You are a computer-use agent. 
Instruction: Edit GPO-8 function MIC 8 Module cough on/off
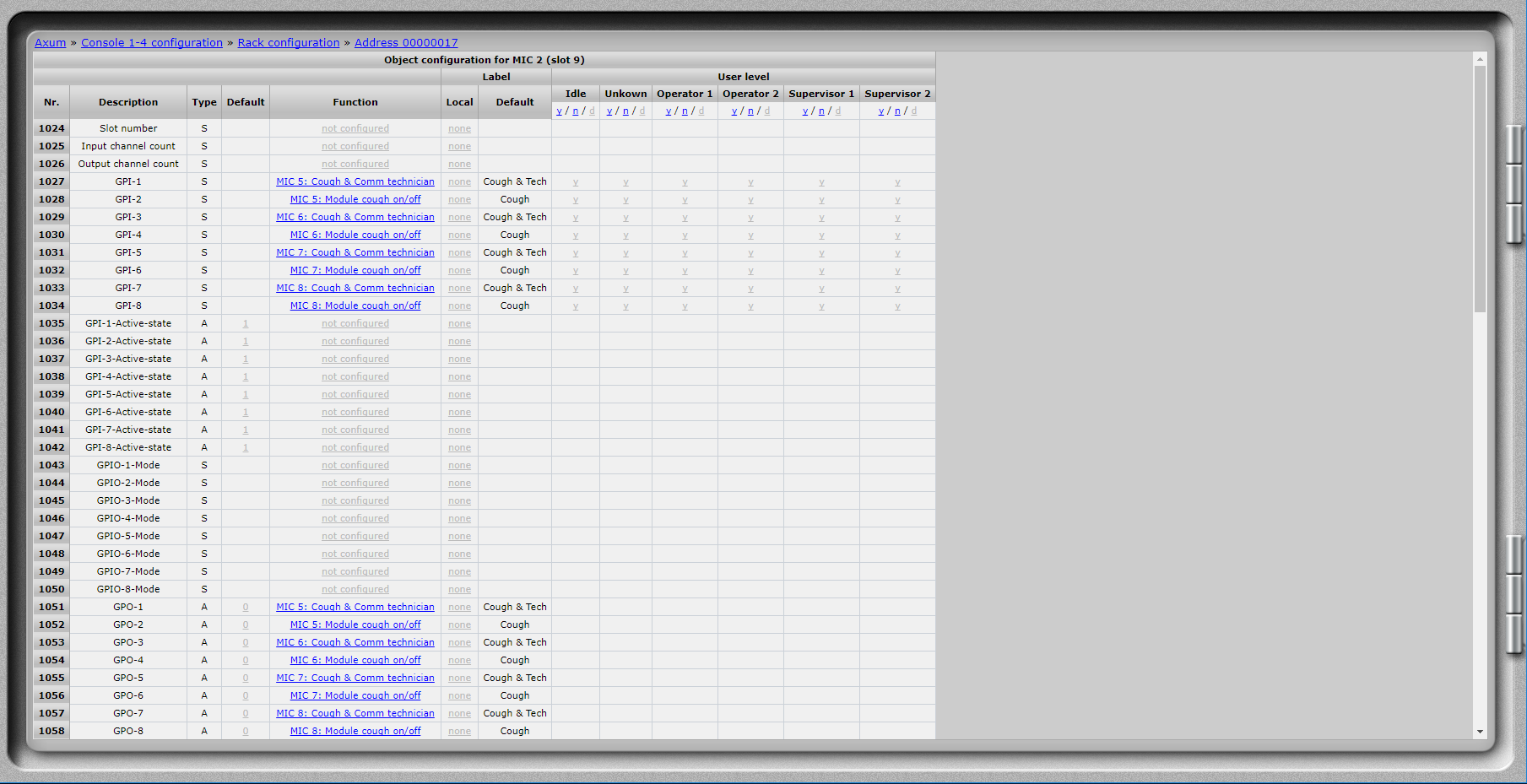(x=355, y=732)
